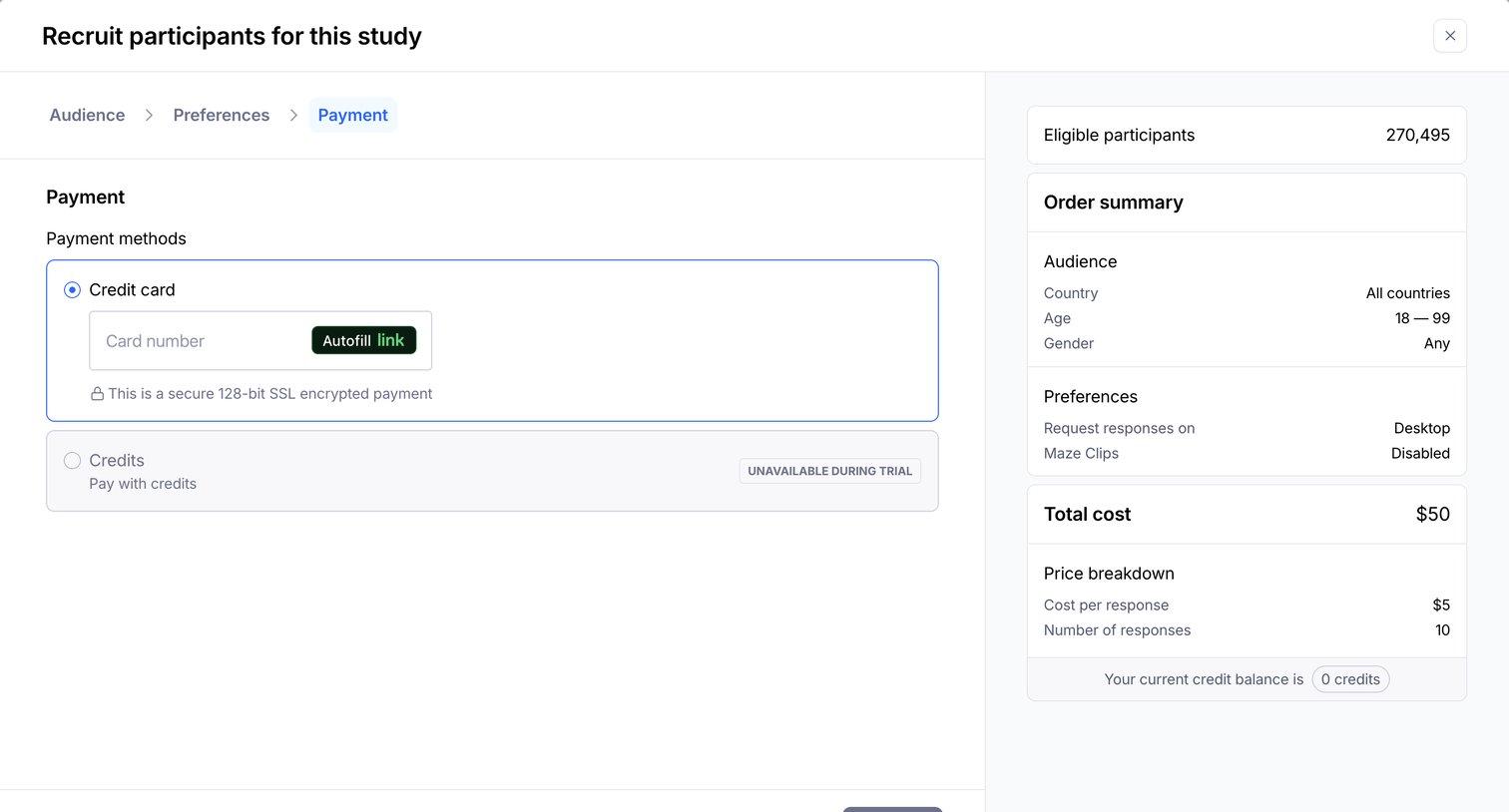
Task: Click the All countries value
Action: pyautogui.click(x=1408, y=293)
